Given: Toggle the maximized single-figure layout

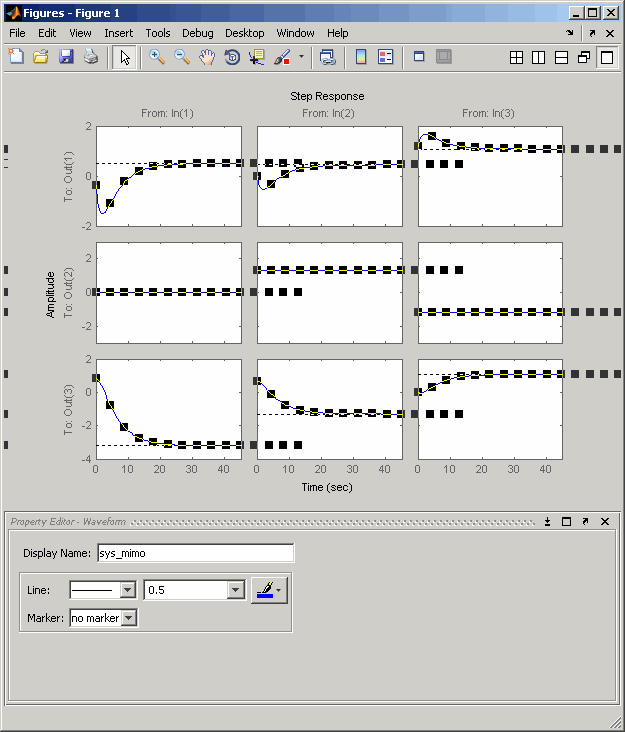Looking at the screenshot, I should click(x=607, y=57).
